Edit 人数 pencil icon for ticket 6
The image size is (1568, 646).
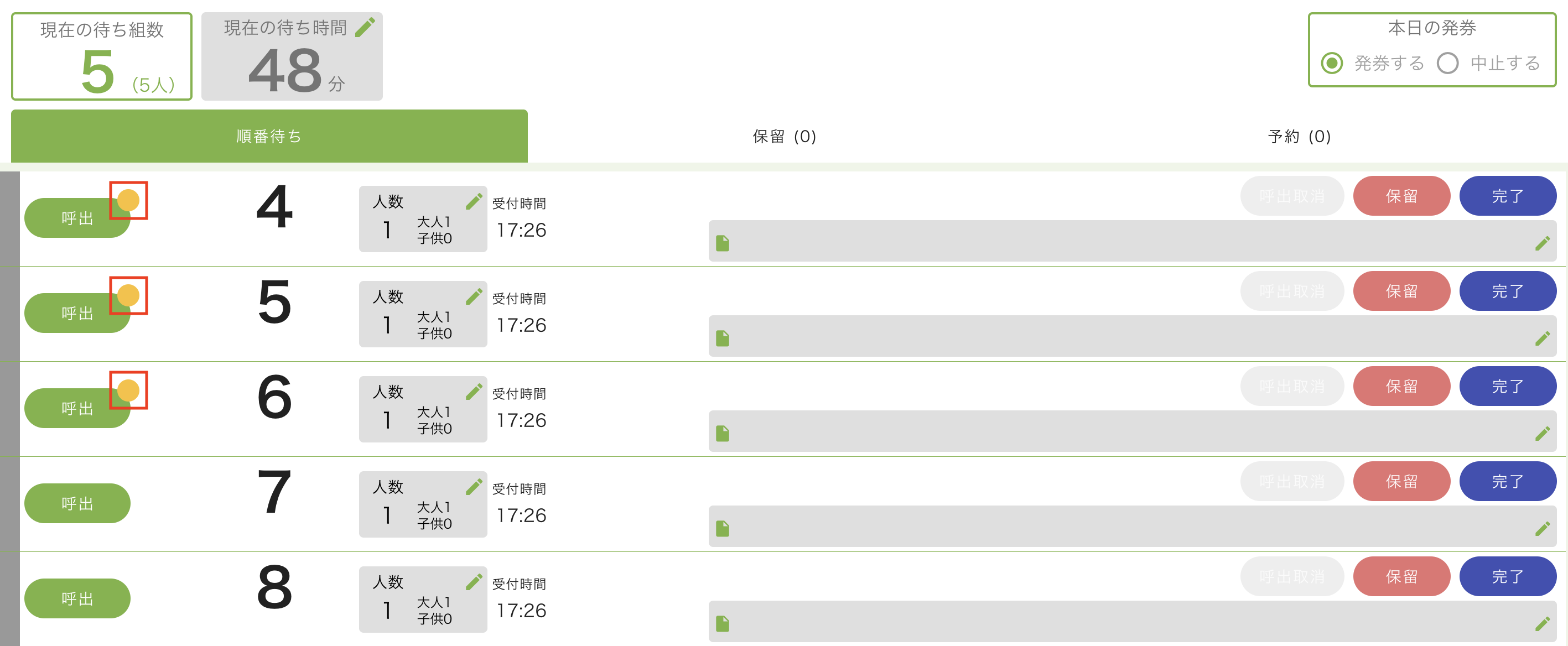point(474,392)
